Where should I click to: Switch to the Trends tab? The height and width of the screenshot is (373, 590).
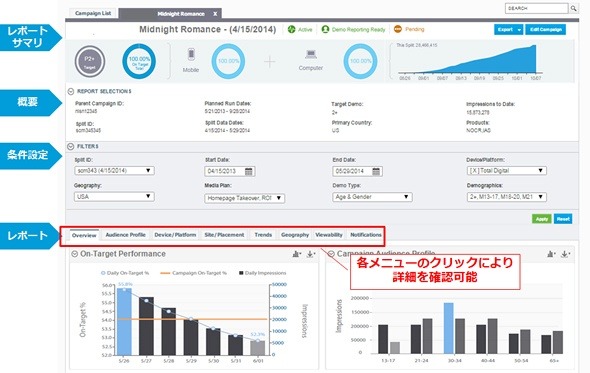pos(263,235)
